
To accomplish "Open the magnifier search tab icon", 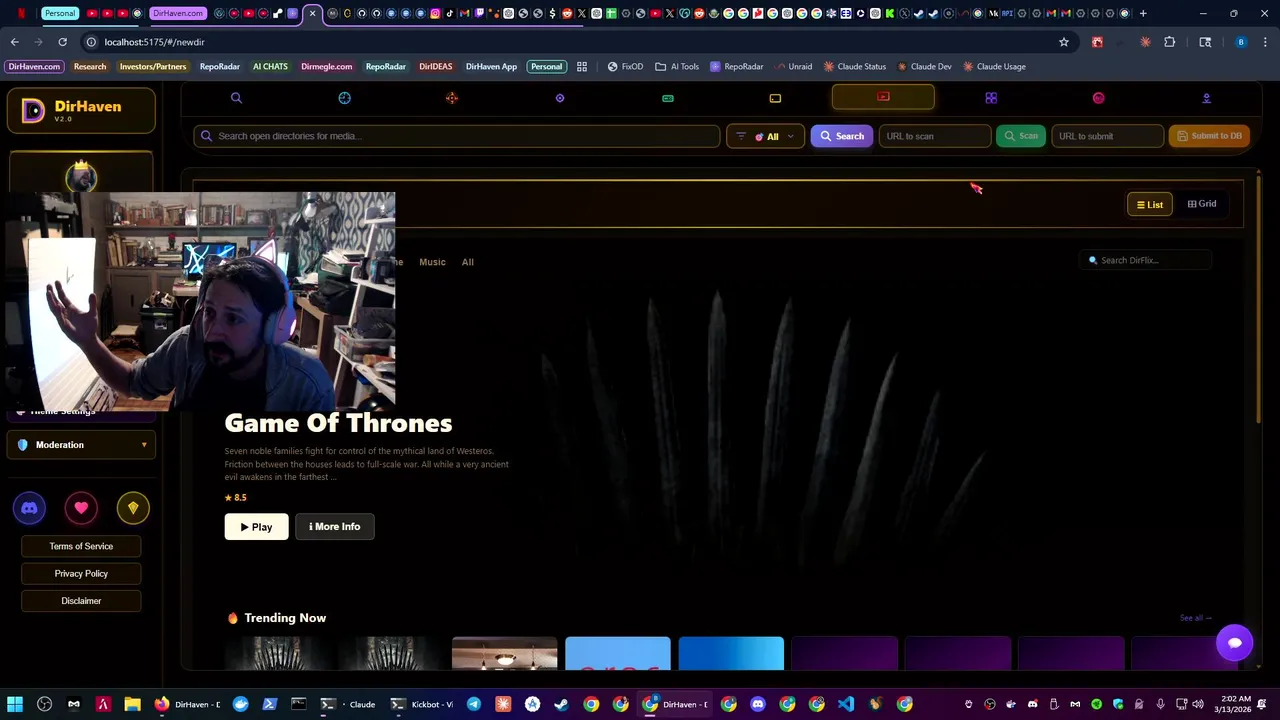I will [x=236, y=98].
